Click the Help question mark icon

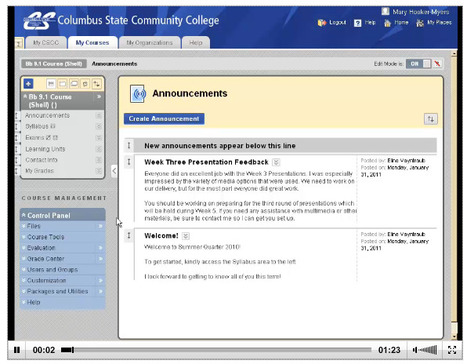(x=358, y=23)
